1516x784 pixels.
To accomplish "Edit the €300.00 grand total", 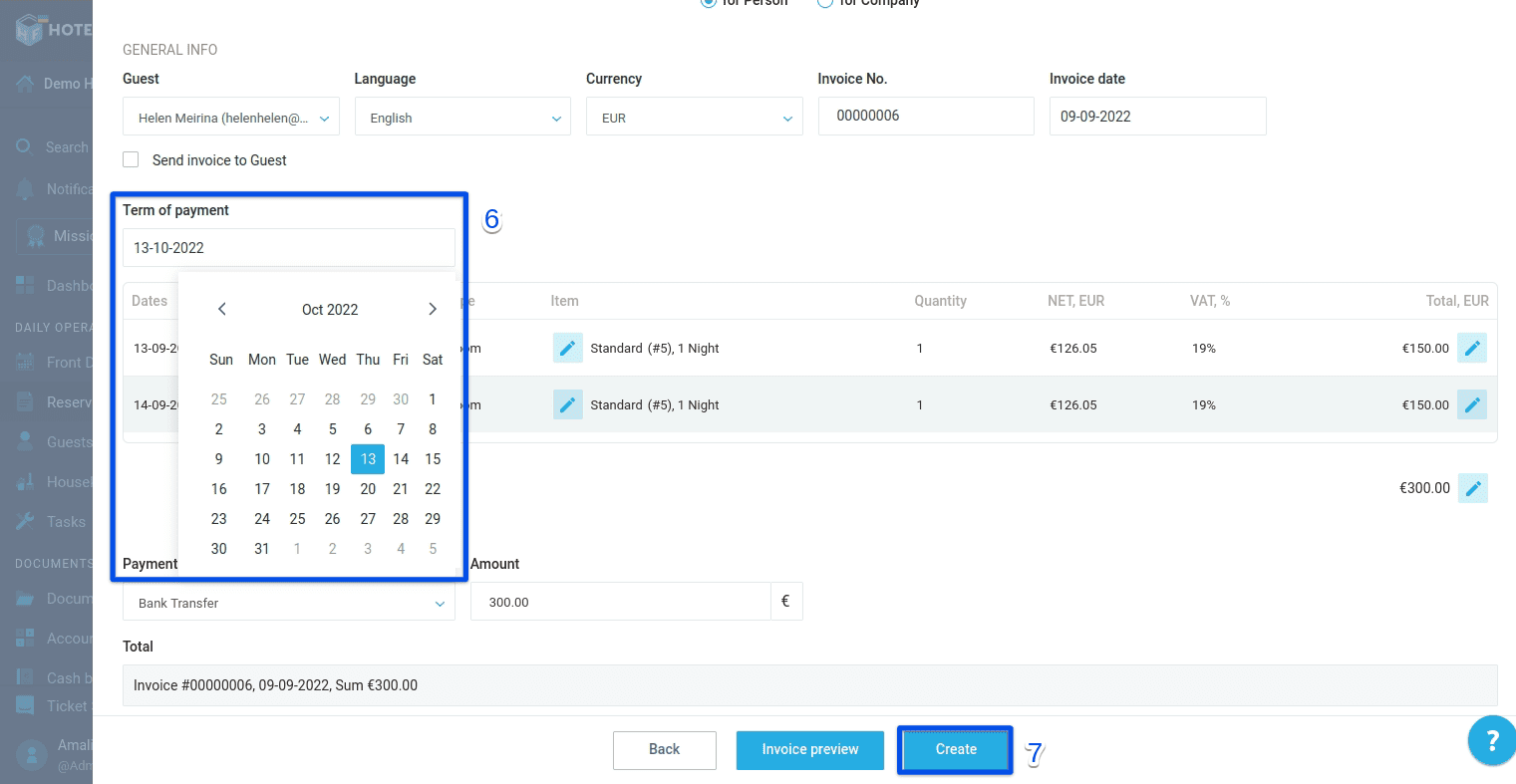I will (x=1472, y=488).
